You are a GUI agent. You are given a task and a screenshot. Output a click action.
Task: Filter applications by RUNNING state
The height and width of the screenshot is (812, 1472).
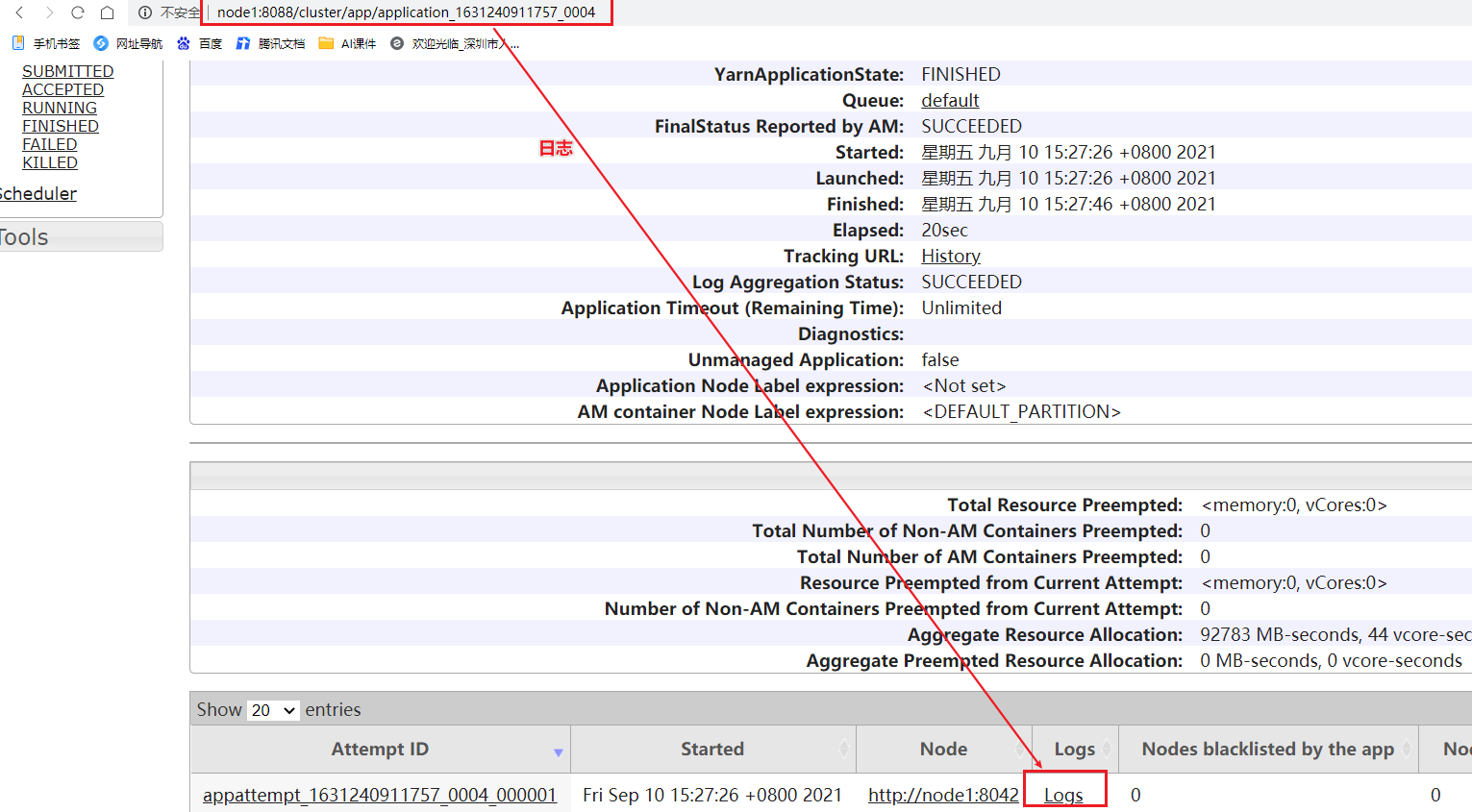(x=60, y=108)
